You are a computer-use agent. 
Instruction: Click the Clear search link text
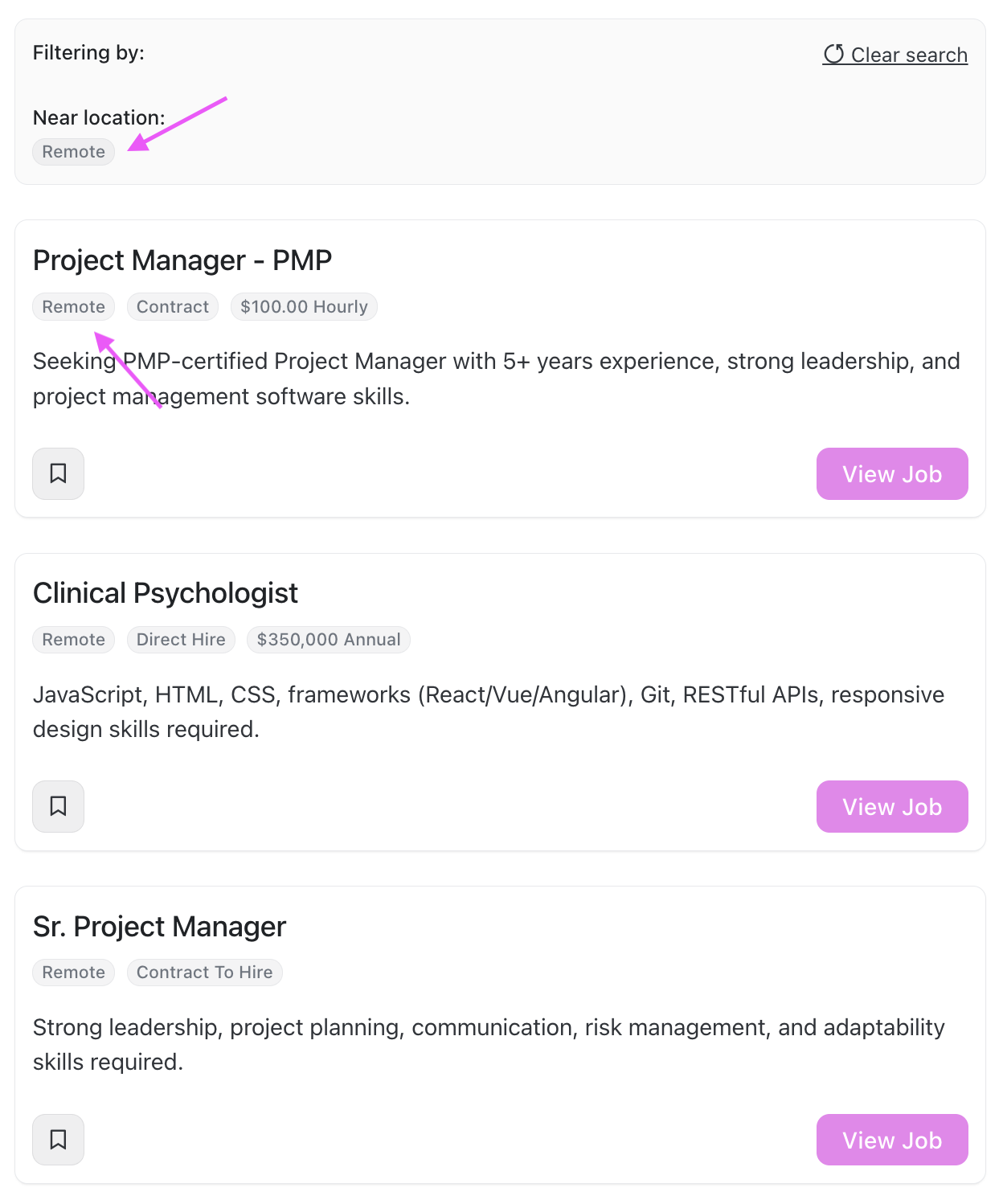pos(909,55)
